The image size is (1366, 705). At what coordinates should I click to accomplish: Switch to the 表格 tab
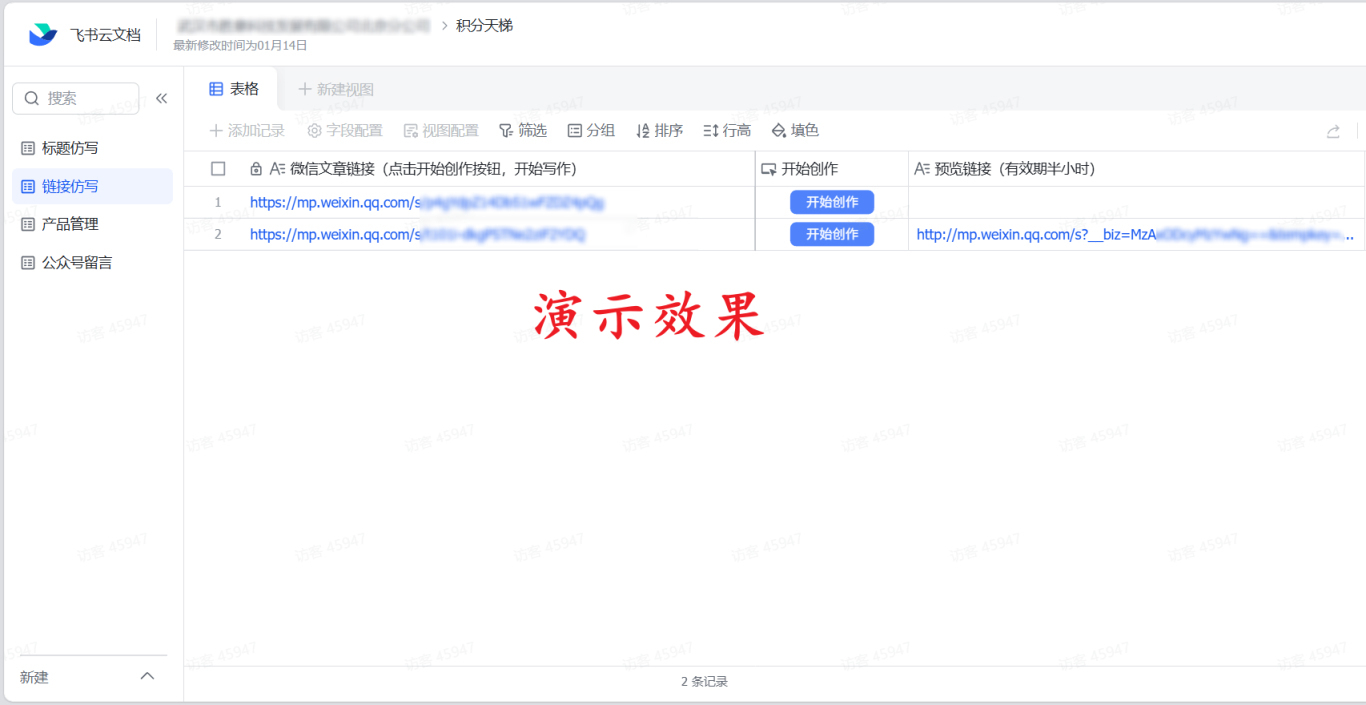236,88
